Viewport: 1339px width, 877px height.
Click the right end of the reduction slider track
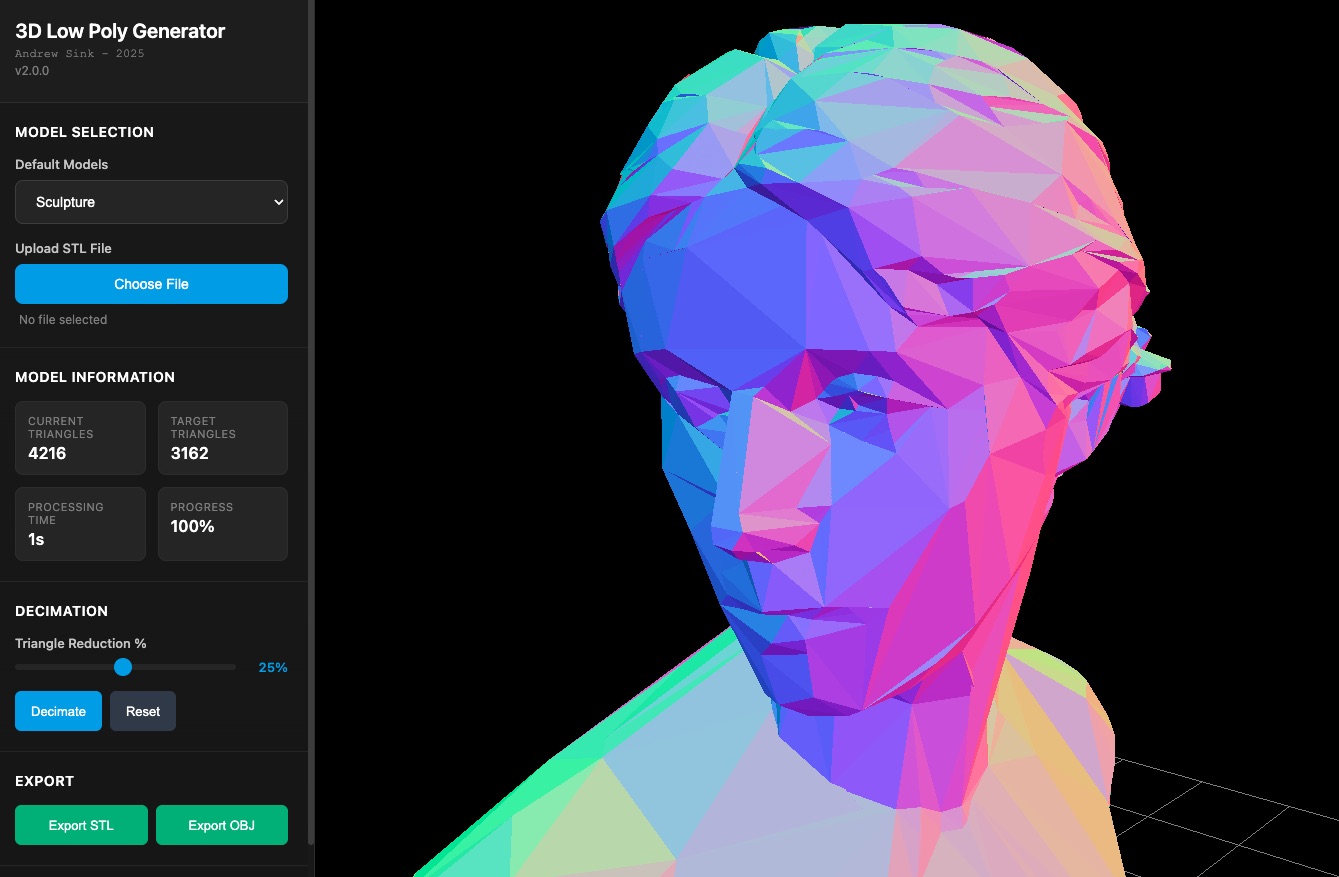[x=232, y=667]
